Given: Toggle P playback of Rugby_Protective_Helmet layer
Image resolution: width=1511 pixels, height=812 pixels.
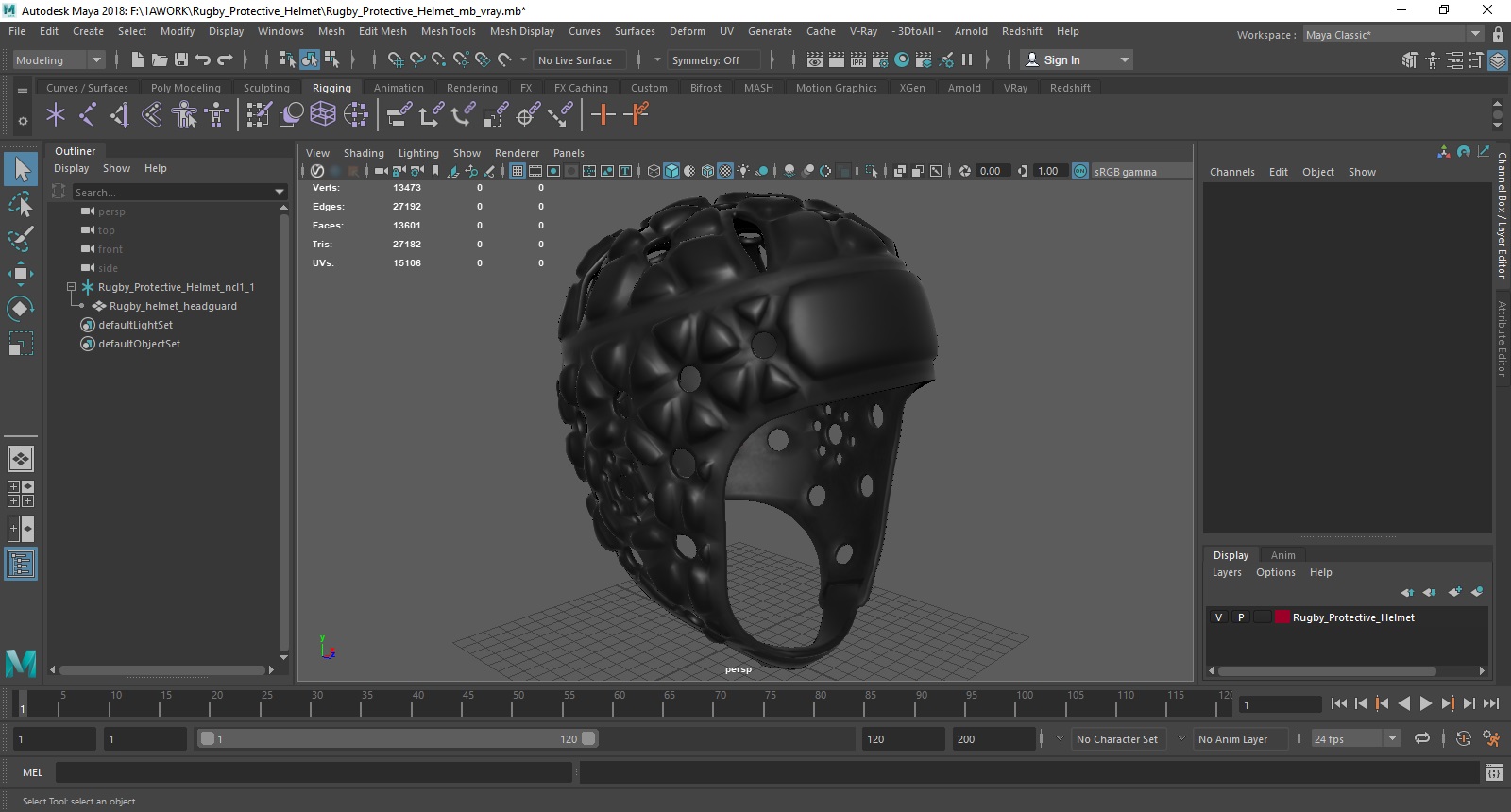Looking at the screenshot, I should tap(1241, 617).
